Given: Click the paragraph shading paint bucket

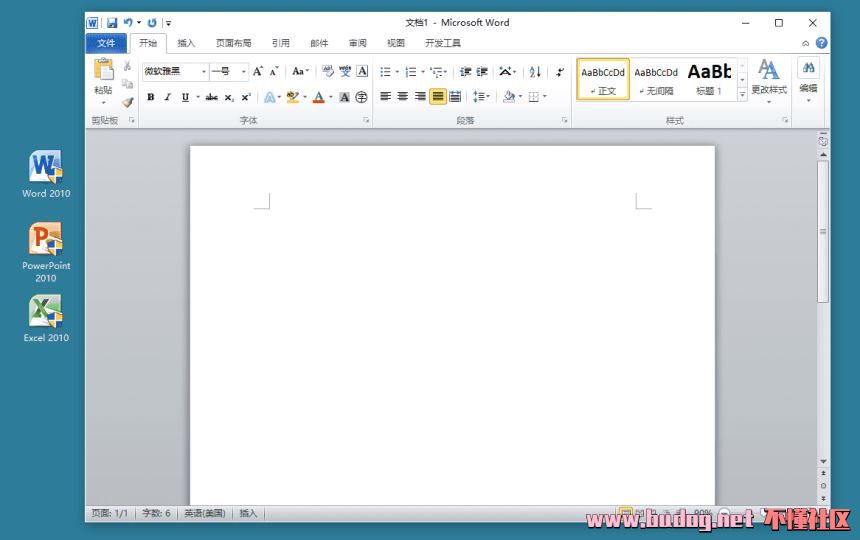Looking at the screenshot, I should (509, 96).
